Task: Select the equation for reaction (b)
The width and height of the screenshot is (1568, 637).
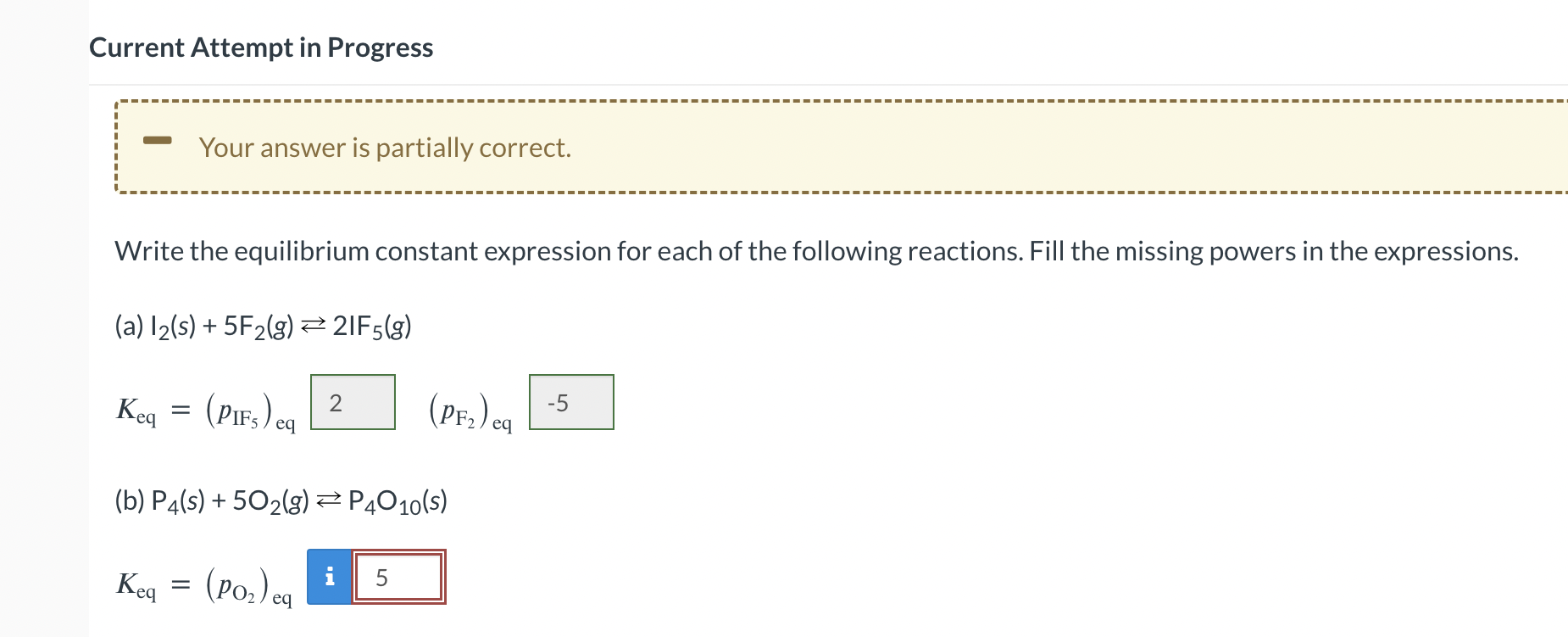Action: [x=280, y=501]
